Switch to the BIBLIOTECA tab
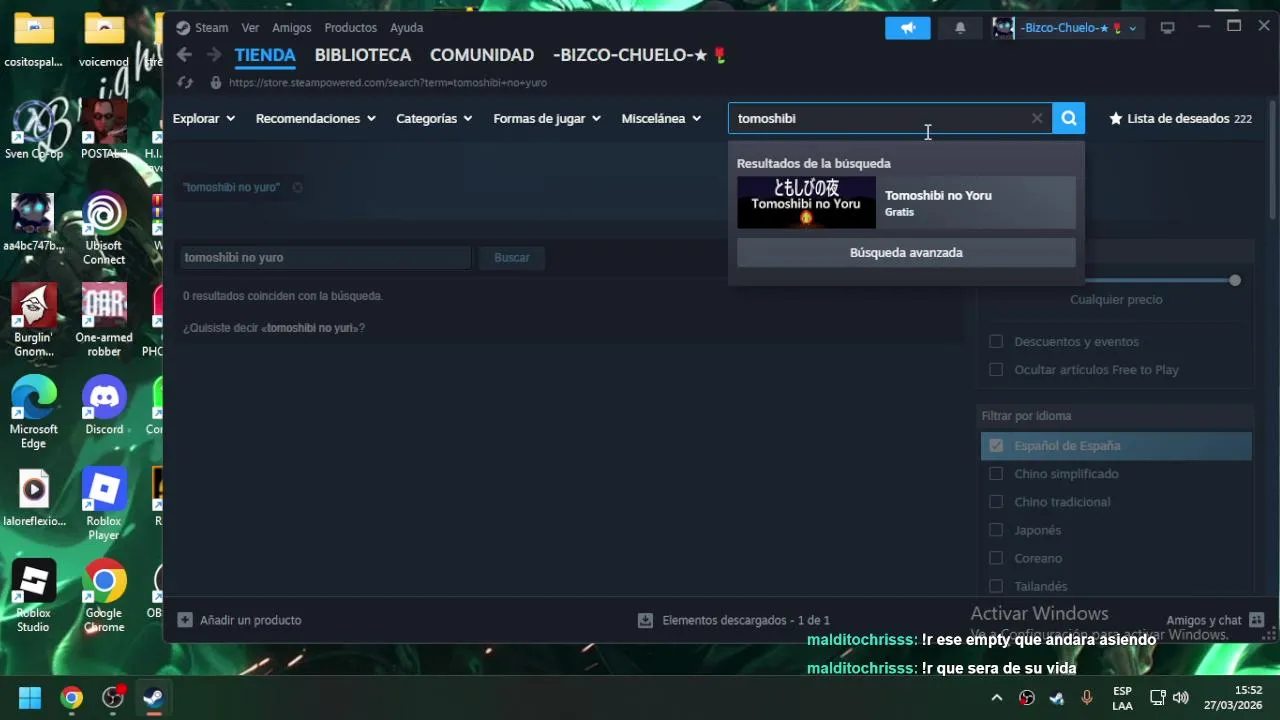This screenshot has width=1280, height=720. click(x=363, y=55)
